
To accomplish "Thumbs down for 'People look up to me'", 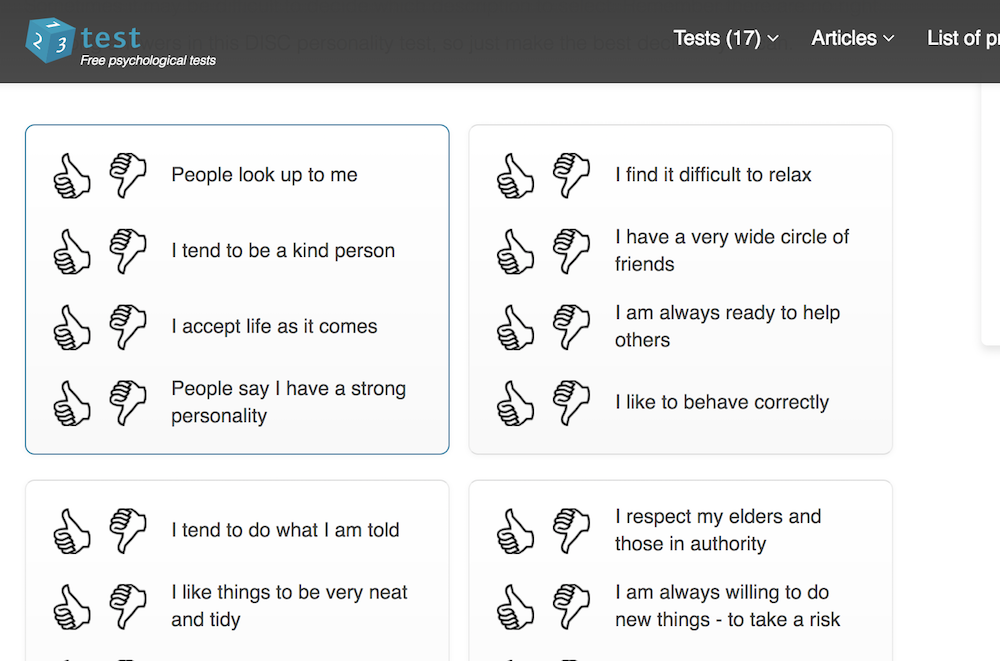I will 128,175.
